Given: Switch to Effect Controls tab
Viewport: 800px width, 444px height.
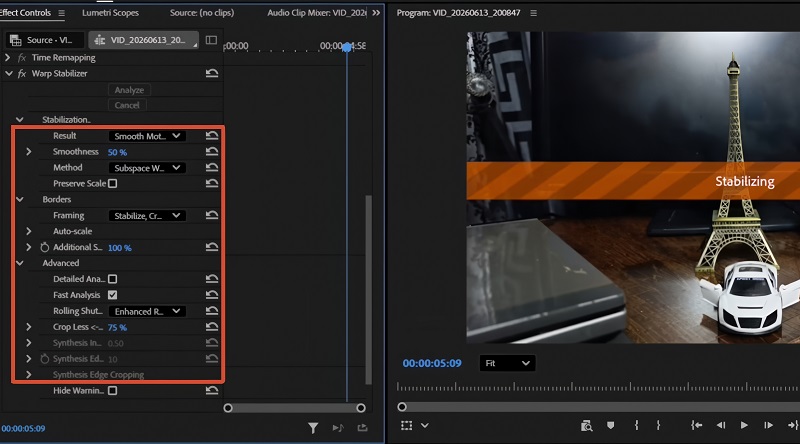Looking at the screenshot, I should 26,13.
